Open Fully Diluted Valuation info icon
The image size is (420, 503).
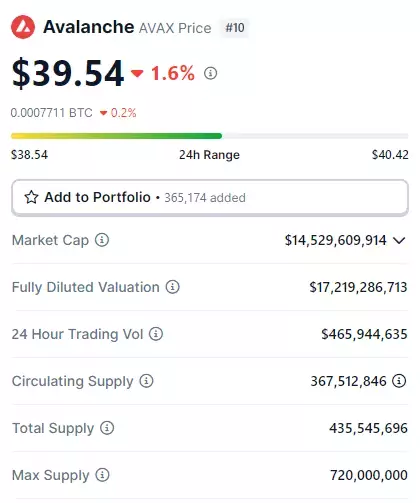click(x=173, y=287)
